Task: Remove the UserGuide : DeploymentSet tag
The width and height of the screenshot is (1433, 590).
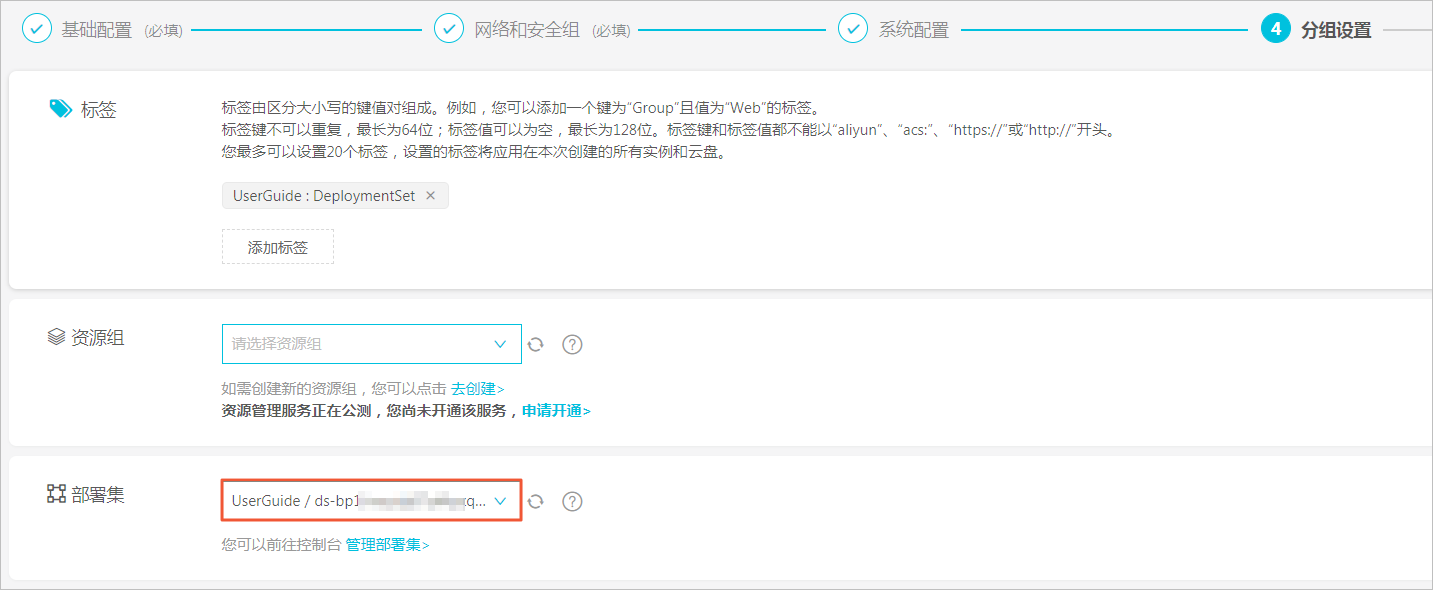Action: (431, 196)
